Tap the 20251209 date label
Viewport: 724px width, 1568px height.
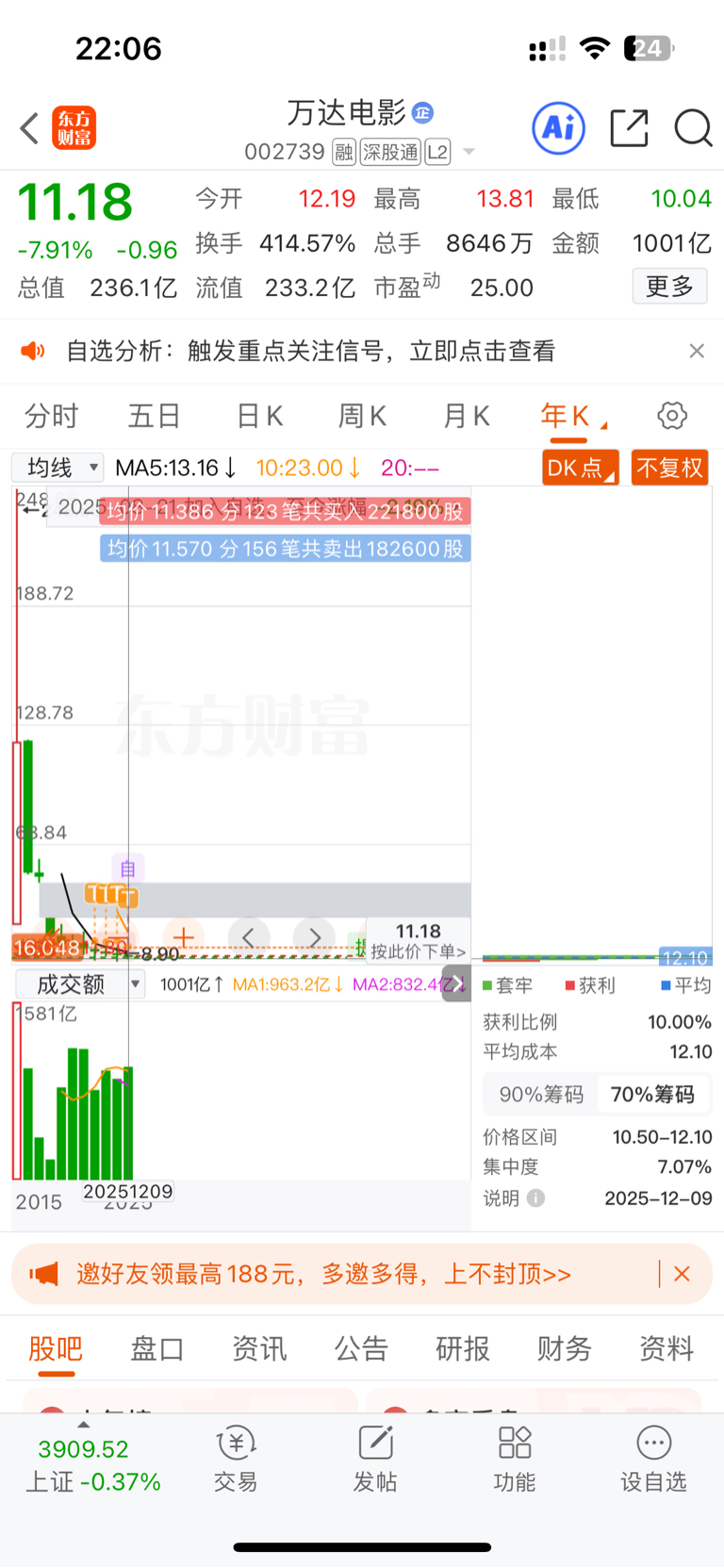(x=128, y=1192)
